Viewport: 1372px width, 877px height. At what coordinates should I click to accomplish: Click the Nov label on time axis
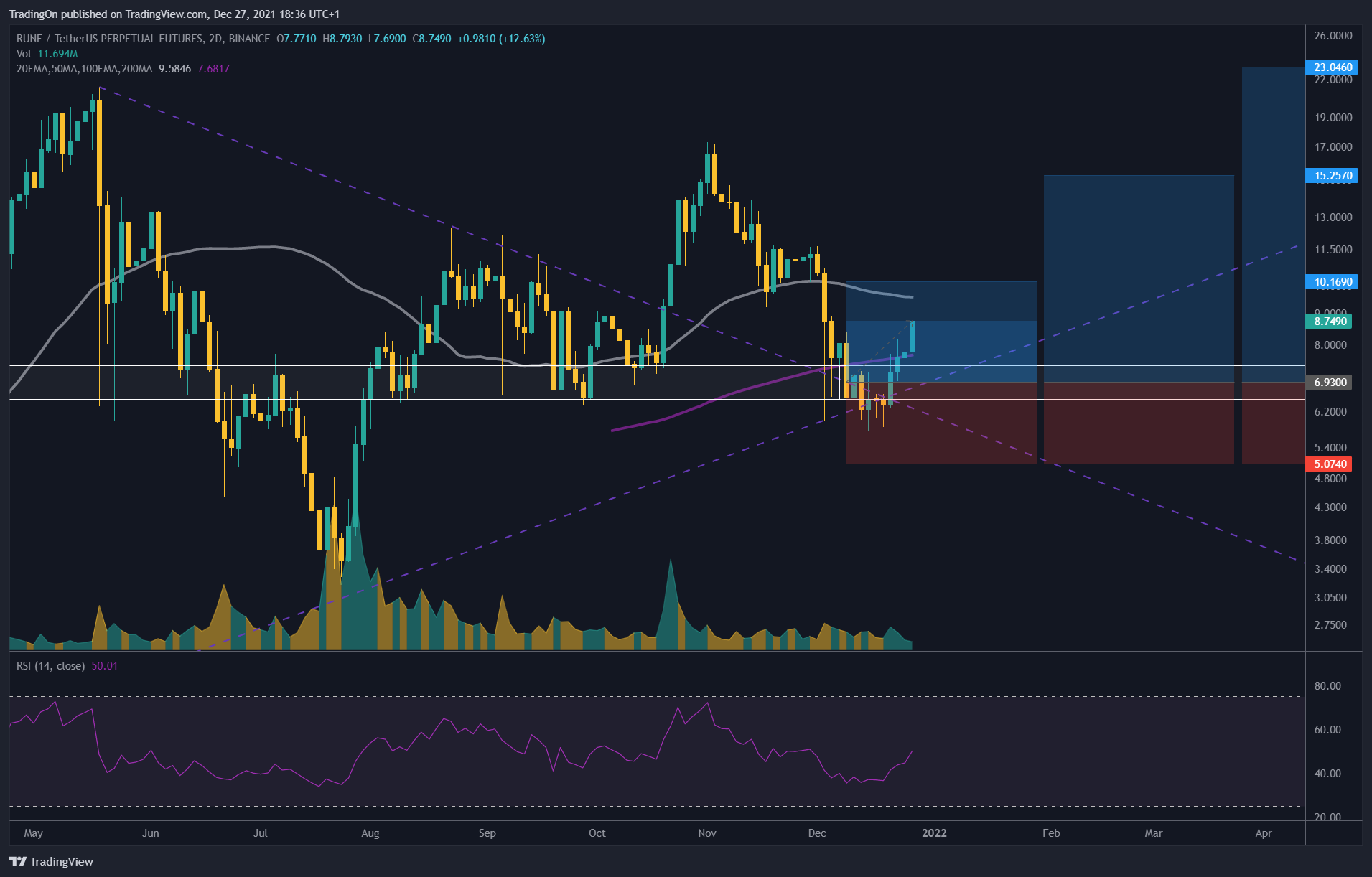tap(707, 833)
